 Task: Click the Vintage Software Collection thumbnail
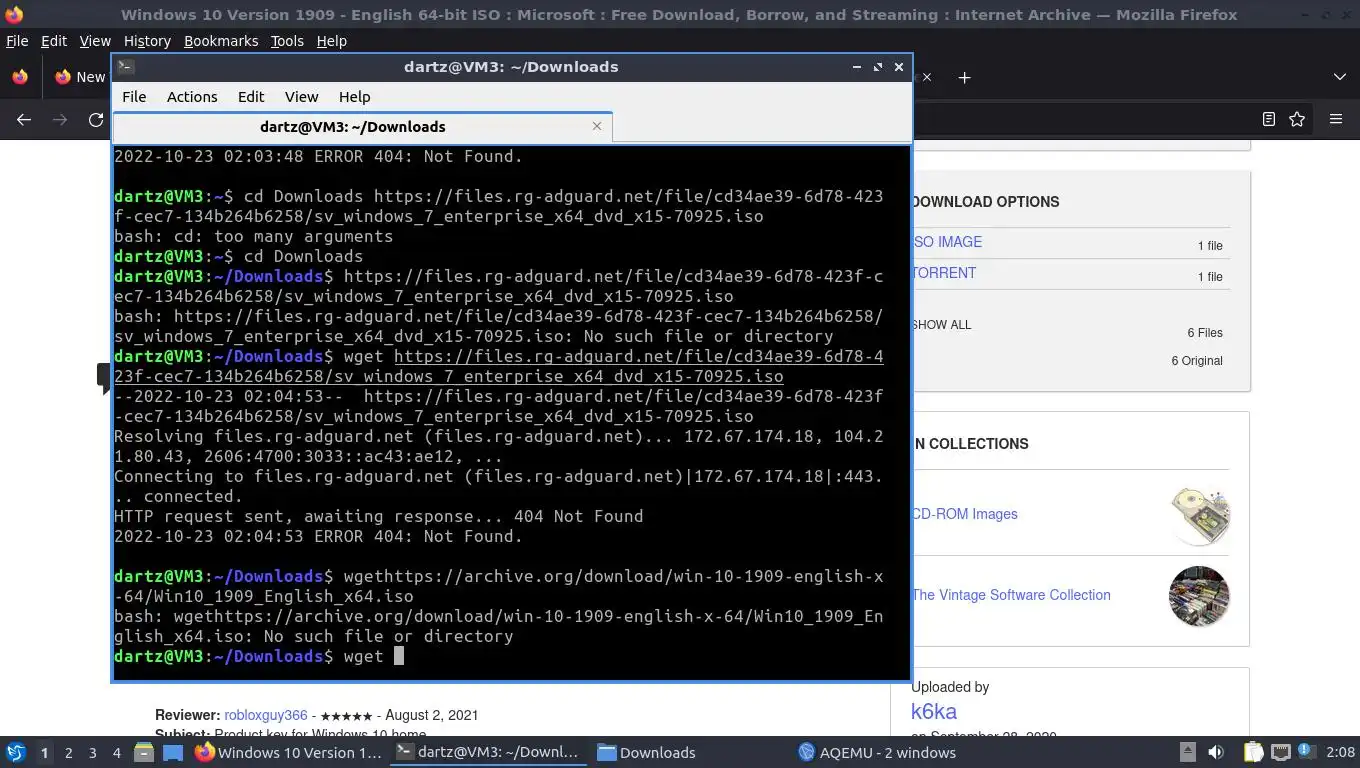[x=1199, y=596]
